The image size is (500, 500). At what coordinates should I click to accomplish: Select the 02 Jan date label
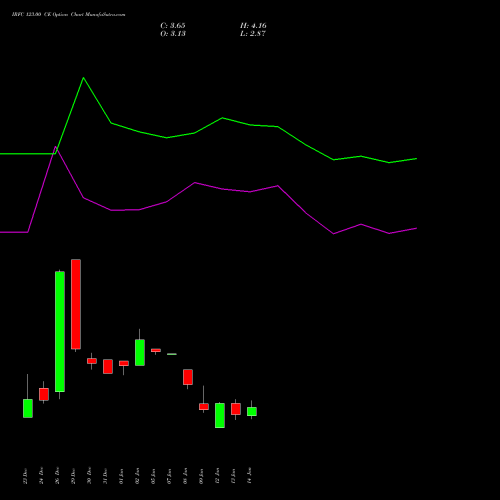[x=137, y=476]
